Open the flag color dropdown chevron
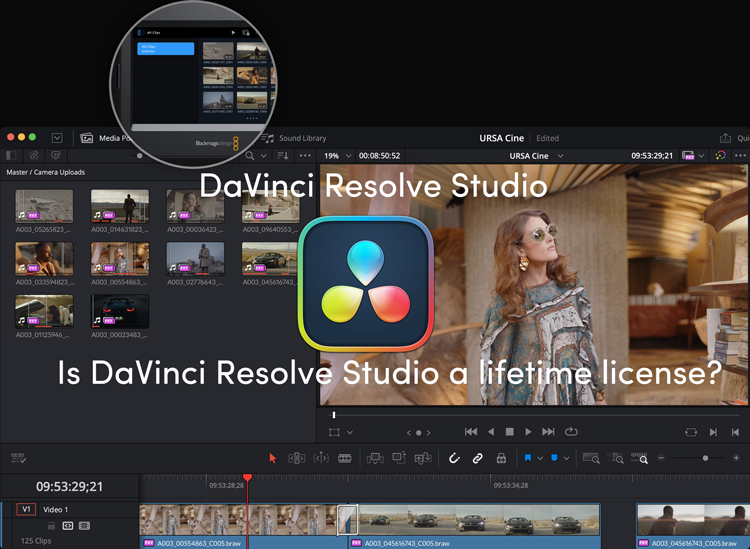The image size is (750, 549). point(540,458)
